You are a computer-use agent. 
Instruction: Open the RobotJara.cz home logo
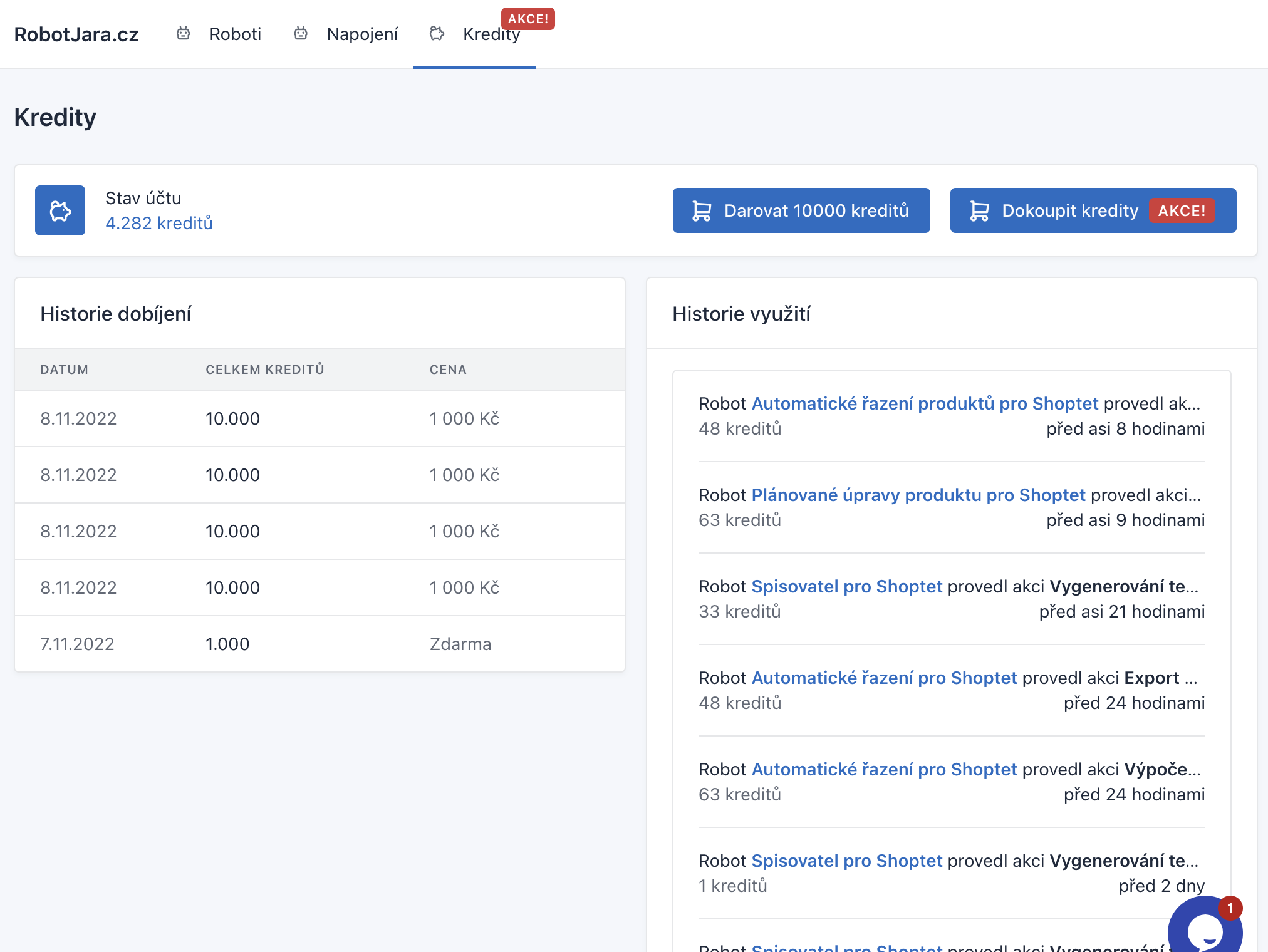point(76,34)
